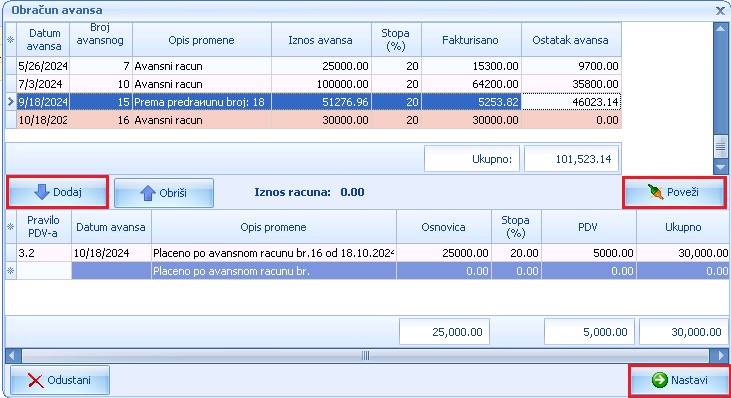
Task: Click the Odustani cancel button
Action: (60, 380)
